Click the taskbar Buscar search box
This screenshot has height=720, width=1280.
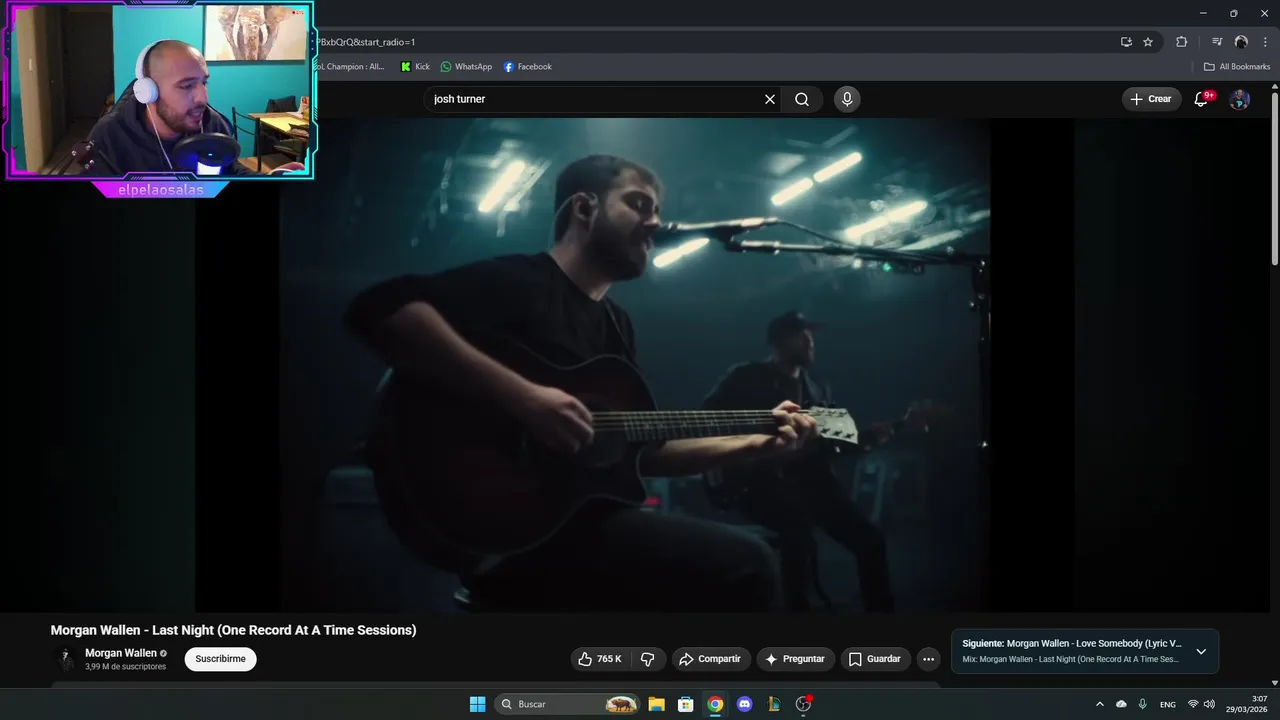coord(567,704)
